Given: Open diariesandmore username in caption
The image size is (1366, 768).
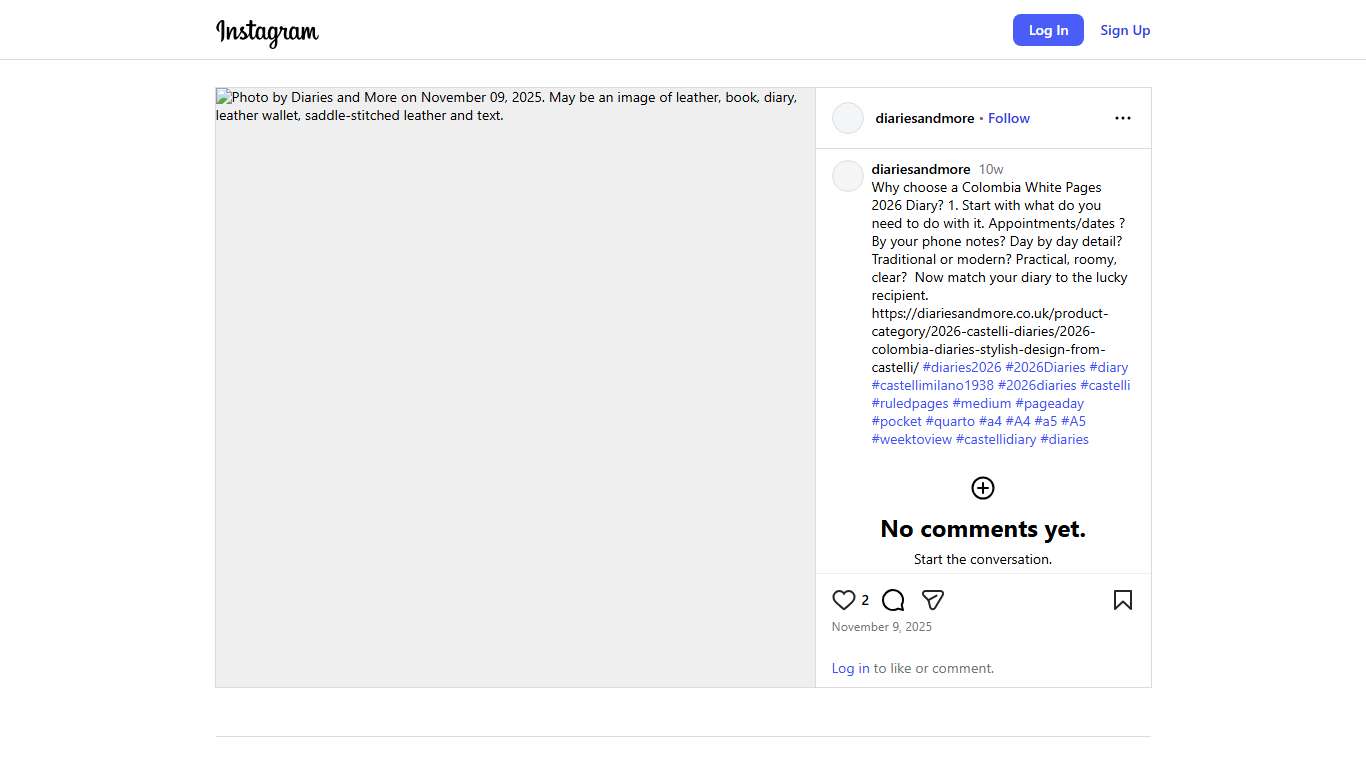Looking at the screenshot, I should (920, 169).
